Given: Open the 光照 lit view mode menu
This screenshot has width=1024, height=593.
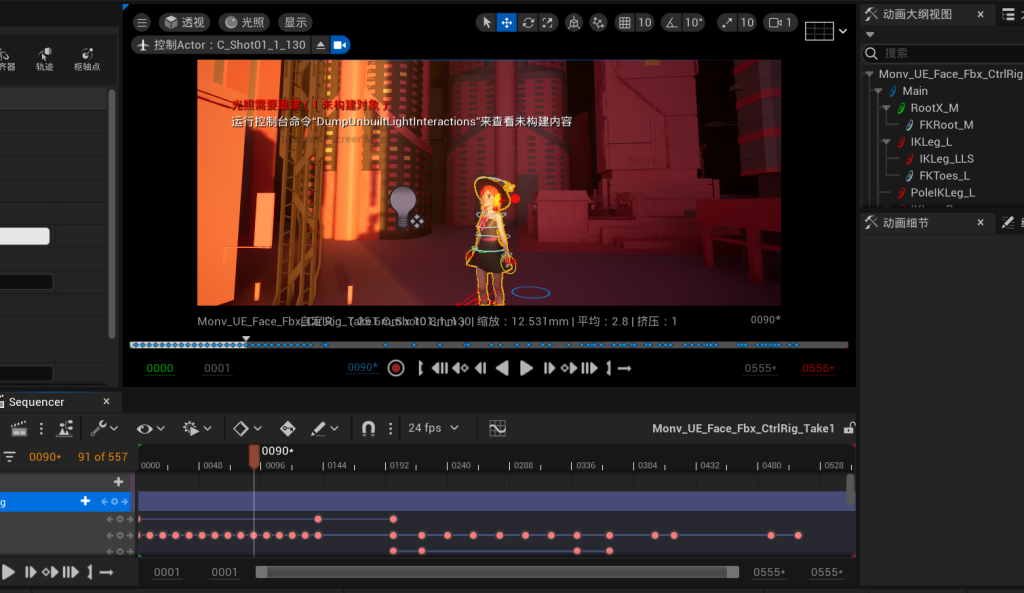Looking at the screenshot, I should [246, 23].
